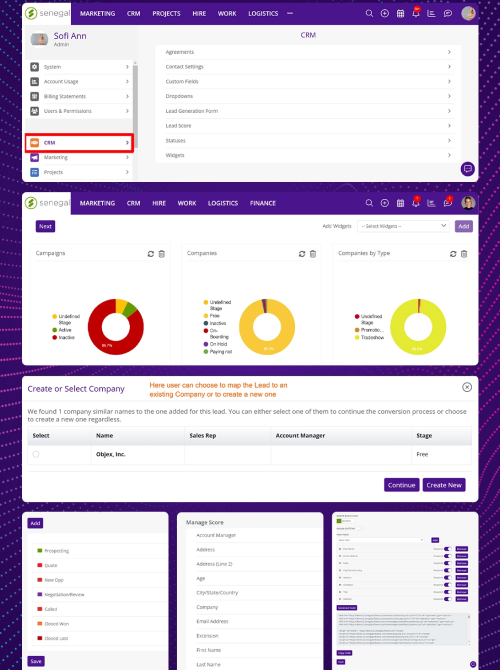Click the Billing Statements icon
This screenshot has height=670, width=500.
(x=35, y=96)
